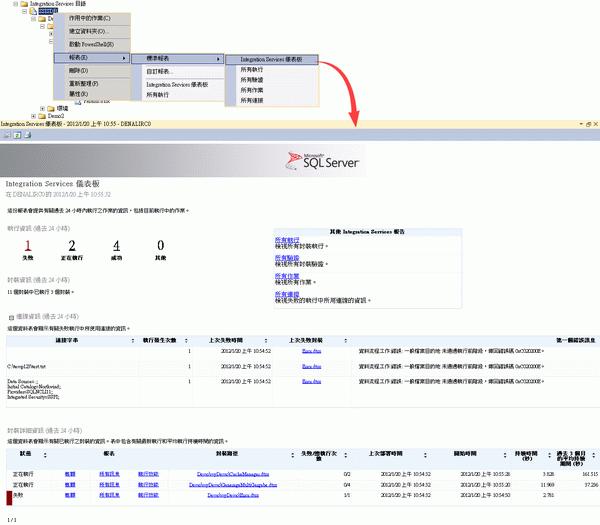600x525 pixels.
Task: Open execution performance link in second row
Action: pos(148,485)
